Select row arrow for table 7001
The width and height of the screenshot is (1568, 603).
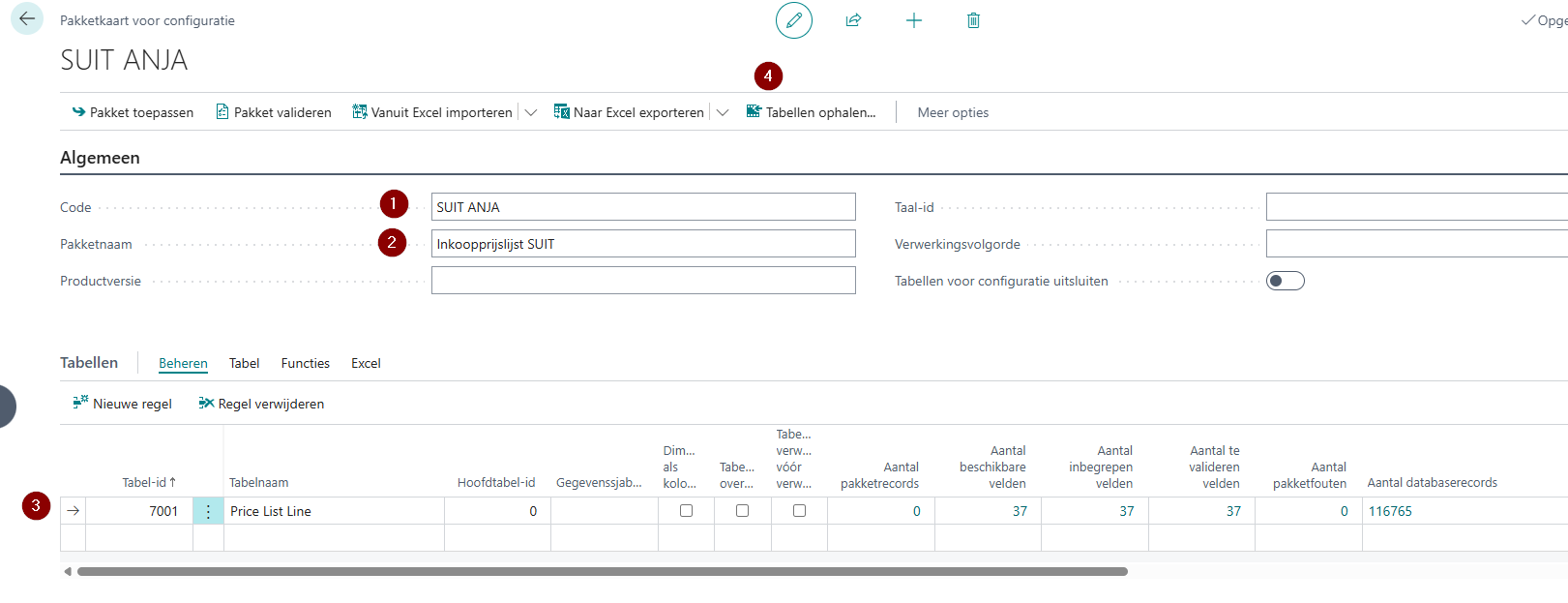tap(73, 511)
